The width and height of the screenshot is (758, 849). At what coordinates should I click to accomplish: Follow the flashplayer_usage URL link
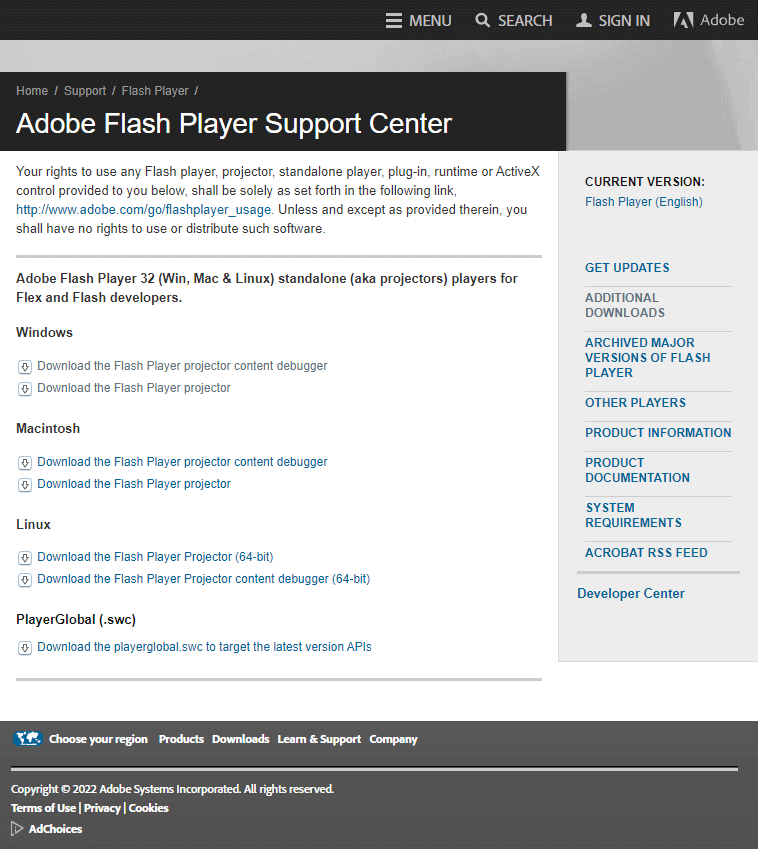click(144, 210)
